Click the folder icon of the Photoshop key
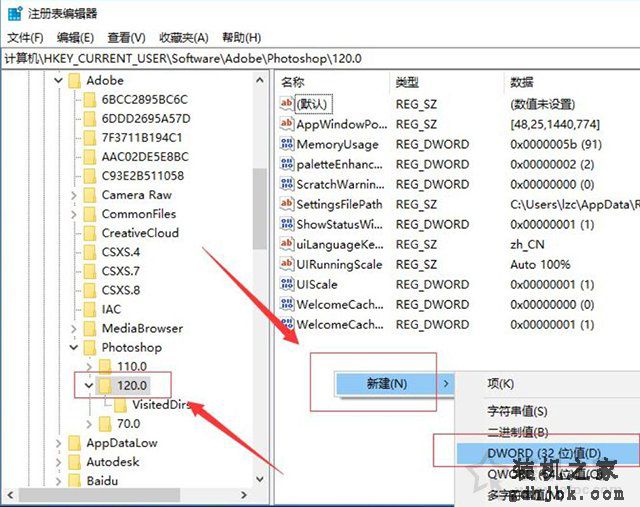Image resolution: width=640 pixels, height=507 pixels. (89, 348)
